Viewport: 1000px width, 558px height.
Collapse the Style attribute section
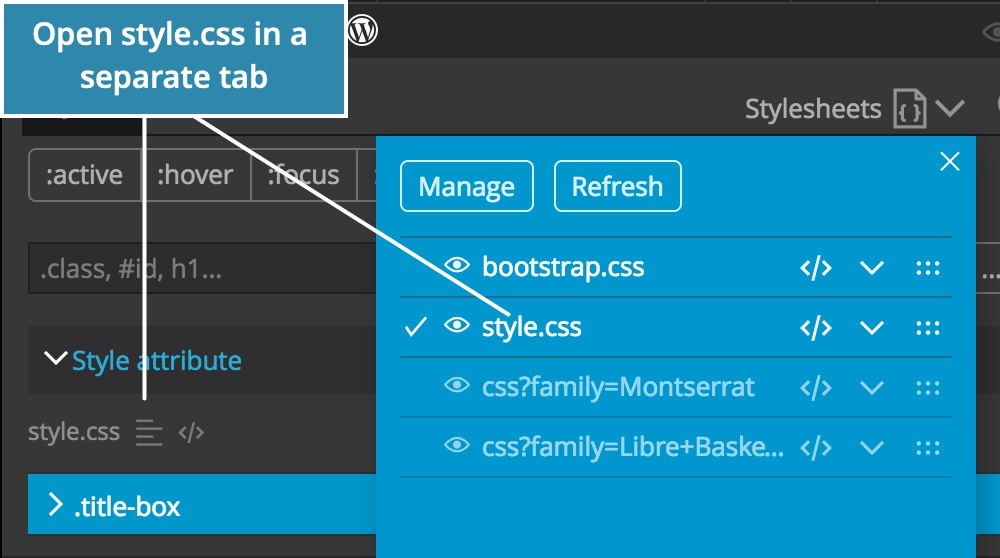(55, 358)
